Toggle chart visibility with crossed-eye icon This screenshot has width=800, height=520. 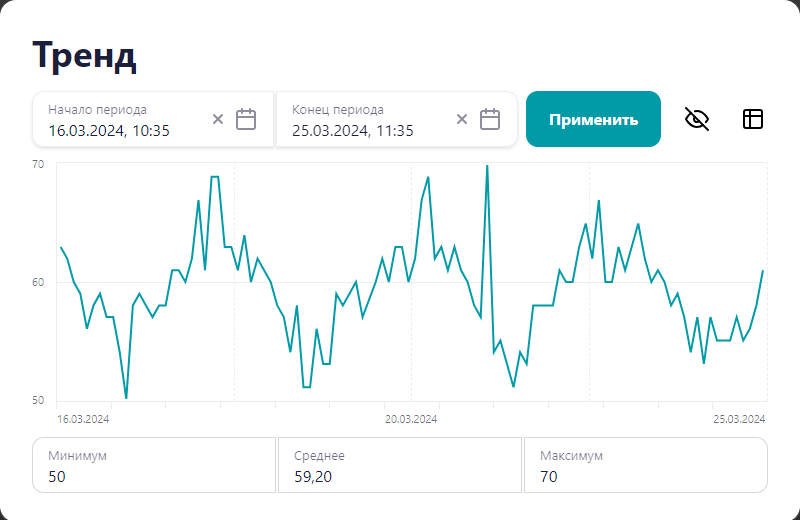[x=697, y=119]
